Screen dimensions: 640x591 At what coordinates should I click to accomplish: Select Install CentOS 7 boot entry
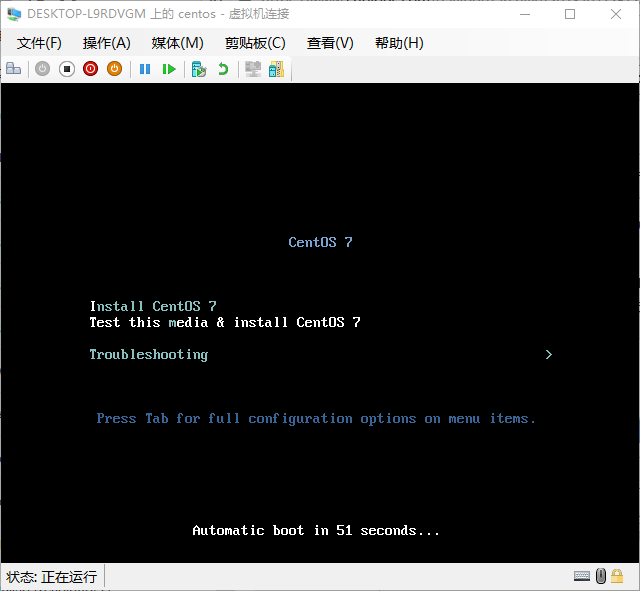click(153, 306)
